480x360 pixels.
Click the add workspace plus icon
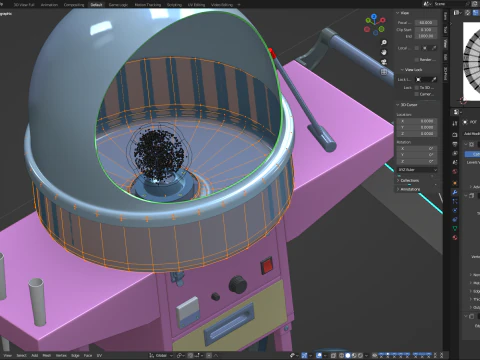pyautogui.click(x=239, y=5)
